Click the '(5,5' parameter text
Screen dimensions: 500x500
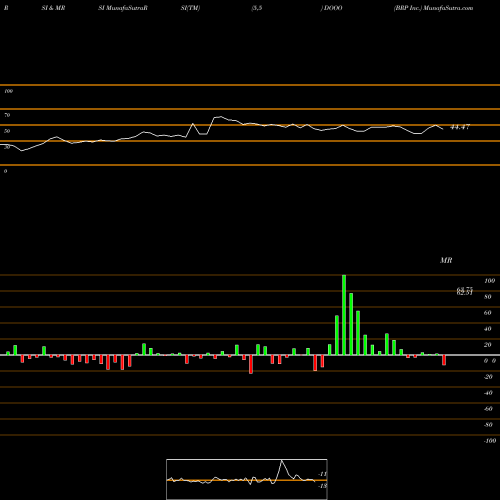(257, 8)
